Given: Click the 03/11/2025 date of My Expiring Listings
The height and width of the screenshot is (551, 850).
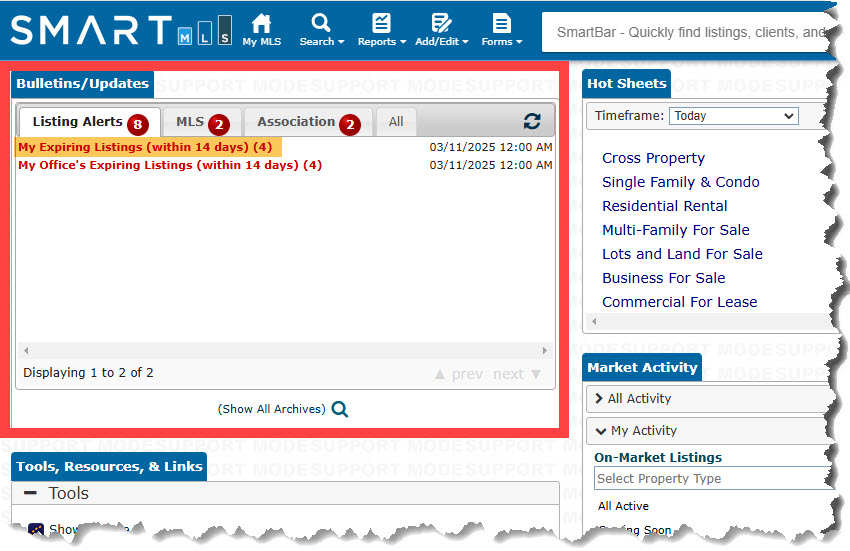Looking at the screenshot, I should pos(491,147).
